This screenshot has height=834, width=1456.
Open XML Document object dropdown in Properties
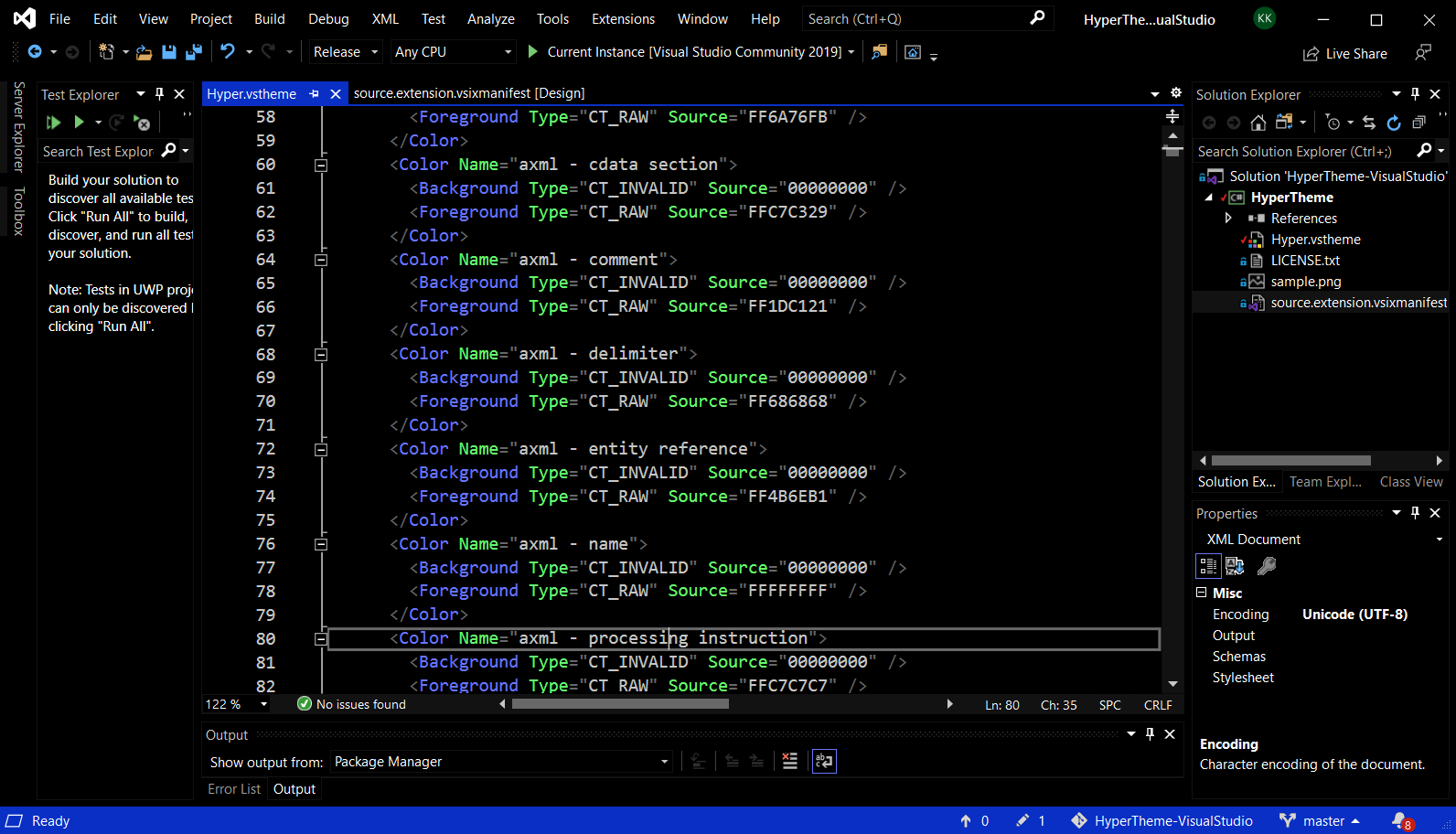click(1322, 540)
